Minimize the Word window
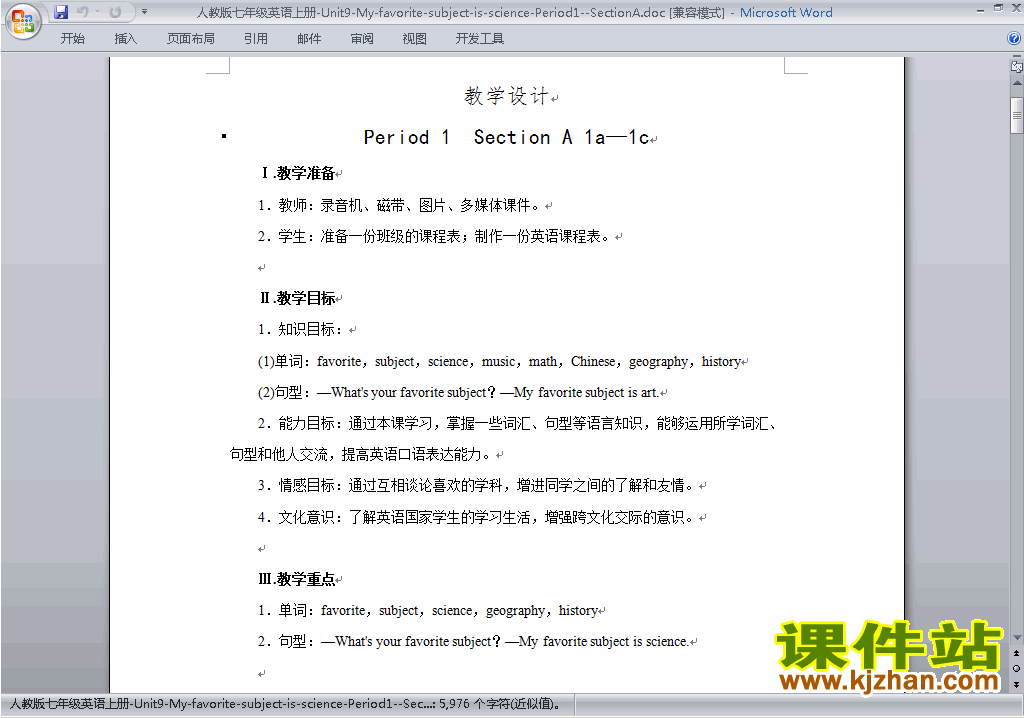The image size is (1024, 718). tap(980, 10)
